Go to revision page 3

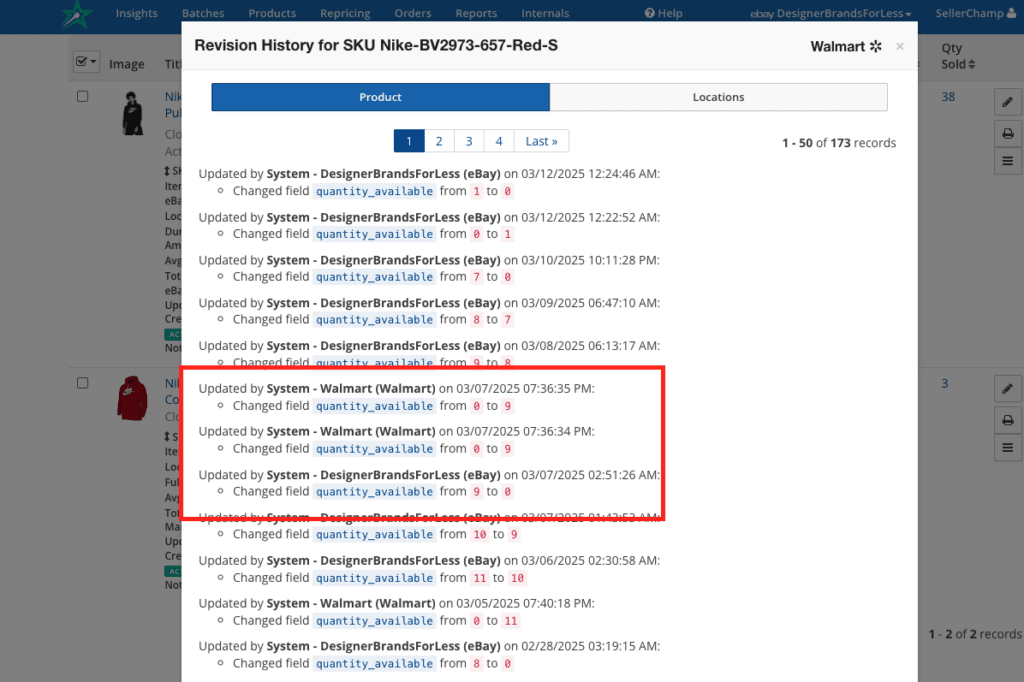pyautogui.click(x=469, y=141)
